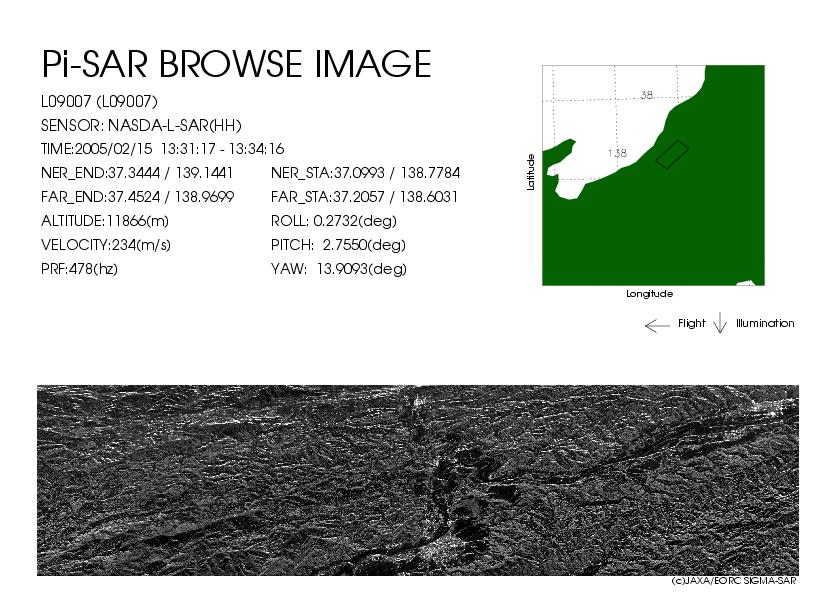Viewport: 822px width, 595px height.
Task: Click the ALTITUDE:11866(m) value
Action: pos(105,221)
